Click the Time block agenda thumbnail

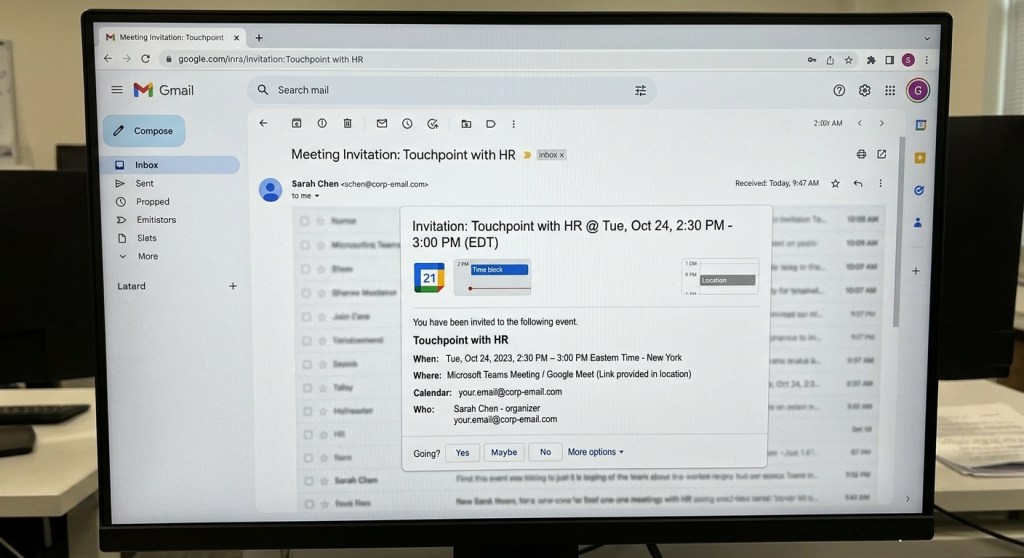(492, 277)
